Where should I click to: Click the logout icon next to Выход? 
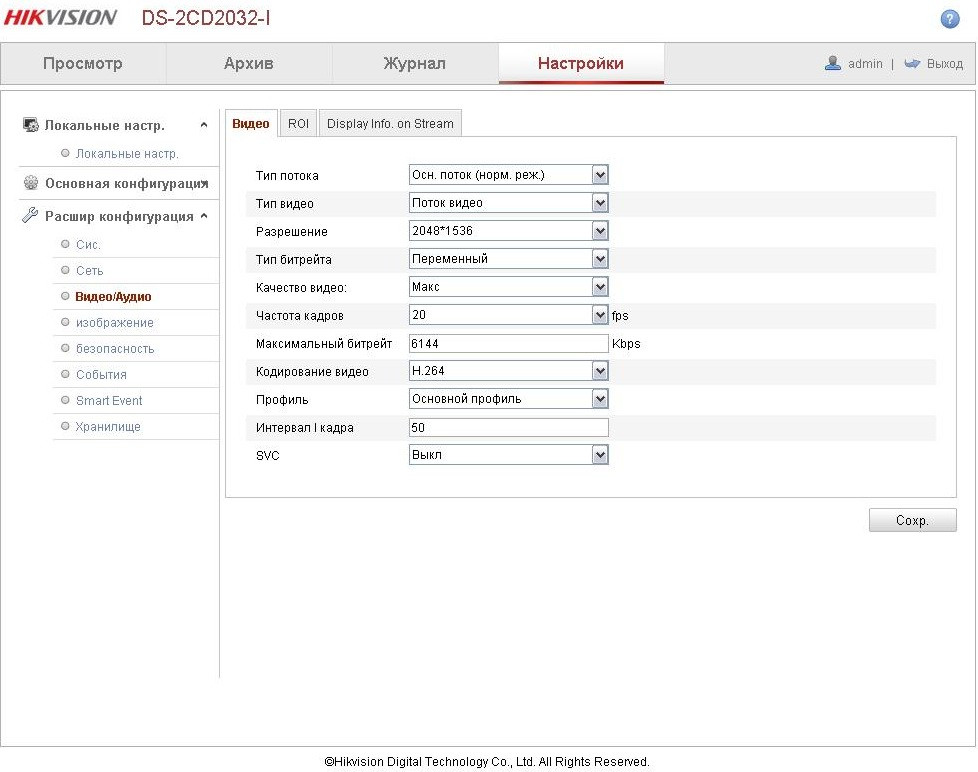pyautogui.click(x=911, y=63)
